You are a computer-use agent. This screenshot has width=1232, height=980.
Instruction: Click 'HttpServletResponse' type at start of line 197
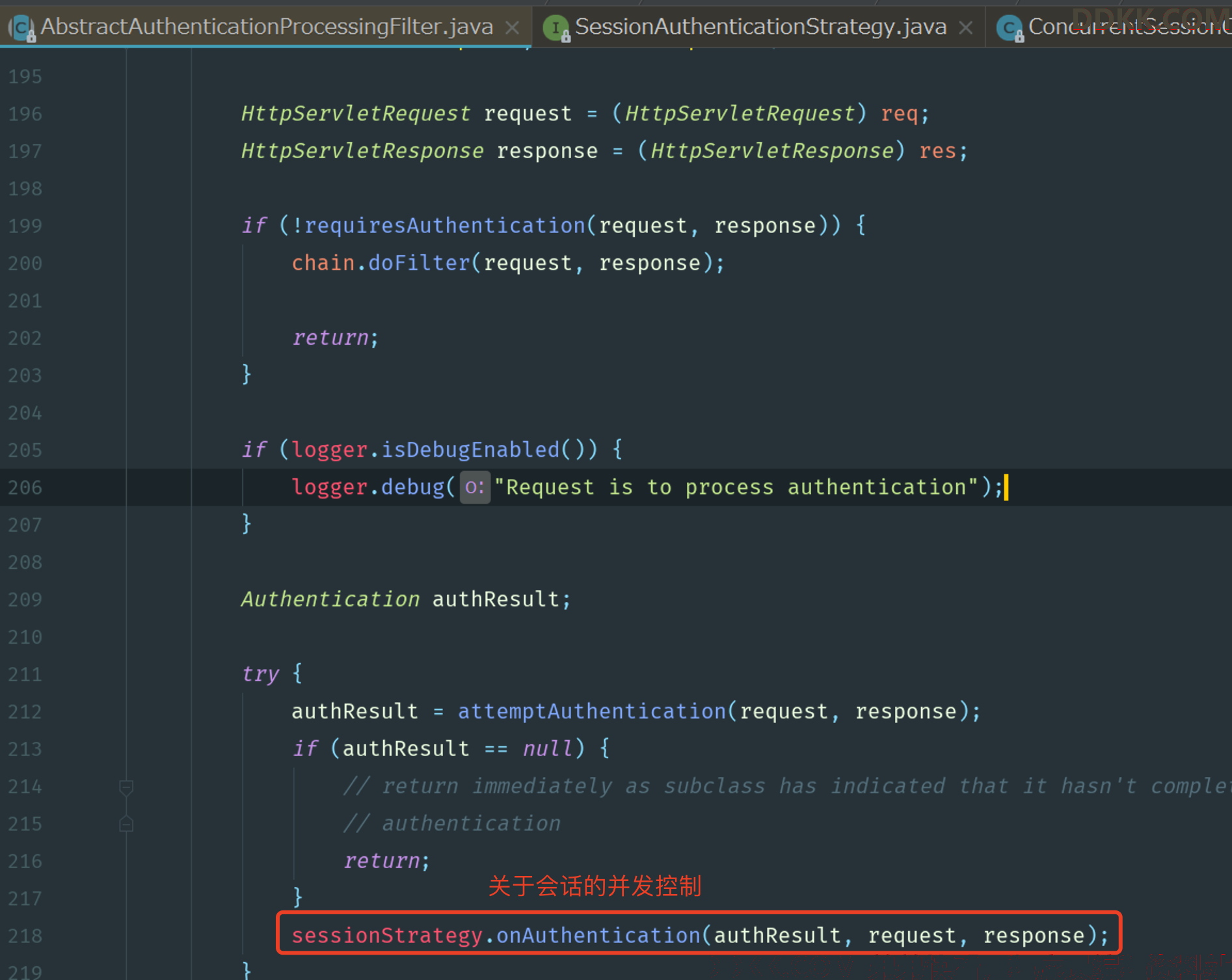coord(362,151)
